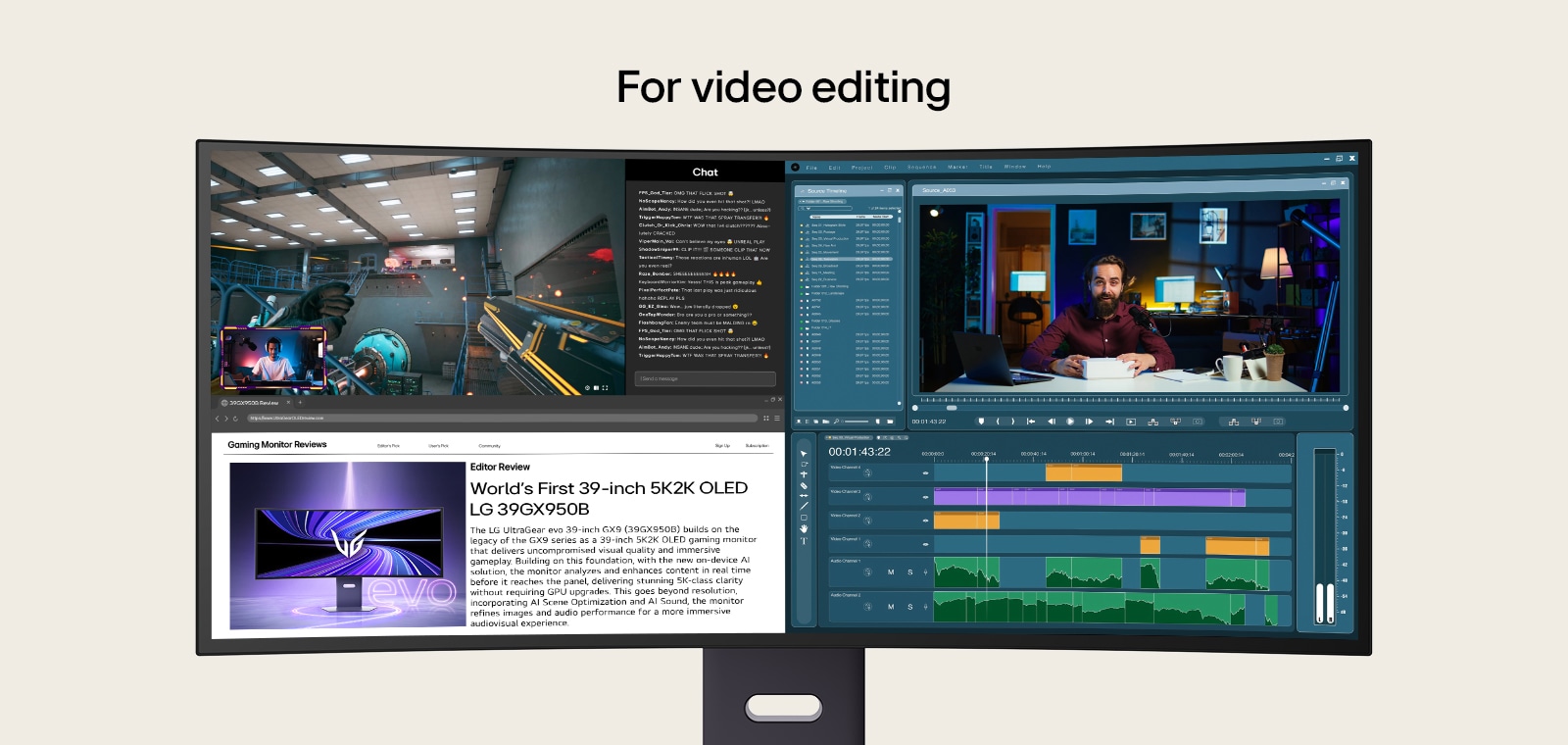Mute Audio Channel 2
Image resolution: width=1568 pixels, height=745 pixels.
point(891,607)
